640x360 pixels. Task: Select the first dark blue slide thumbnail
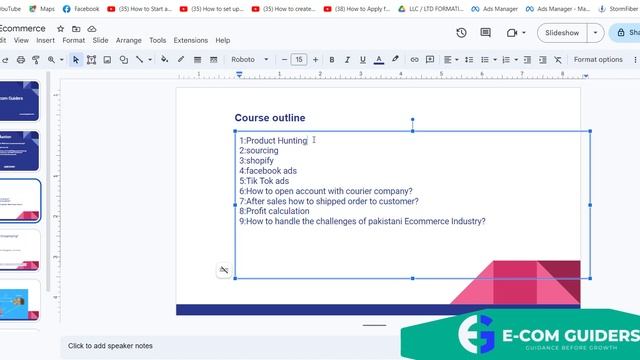click(x=20, y=101)
